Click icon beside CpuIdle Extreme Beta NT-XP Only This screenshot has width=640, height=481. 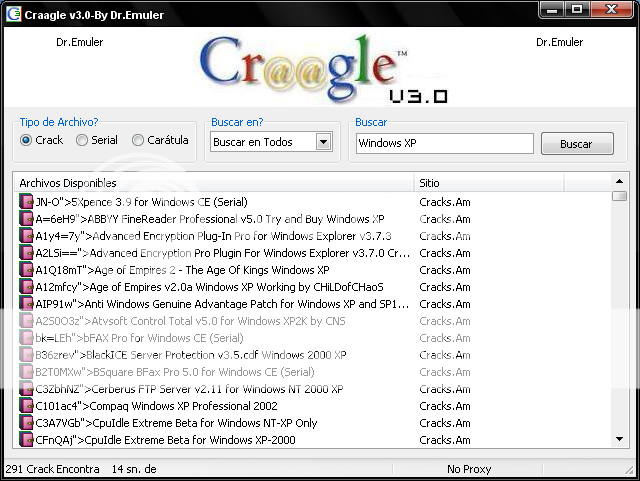[26, 423]
